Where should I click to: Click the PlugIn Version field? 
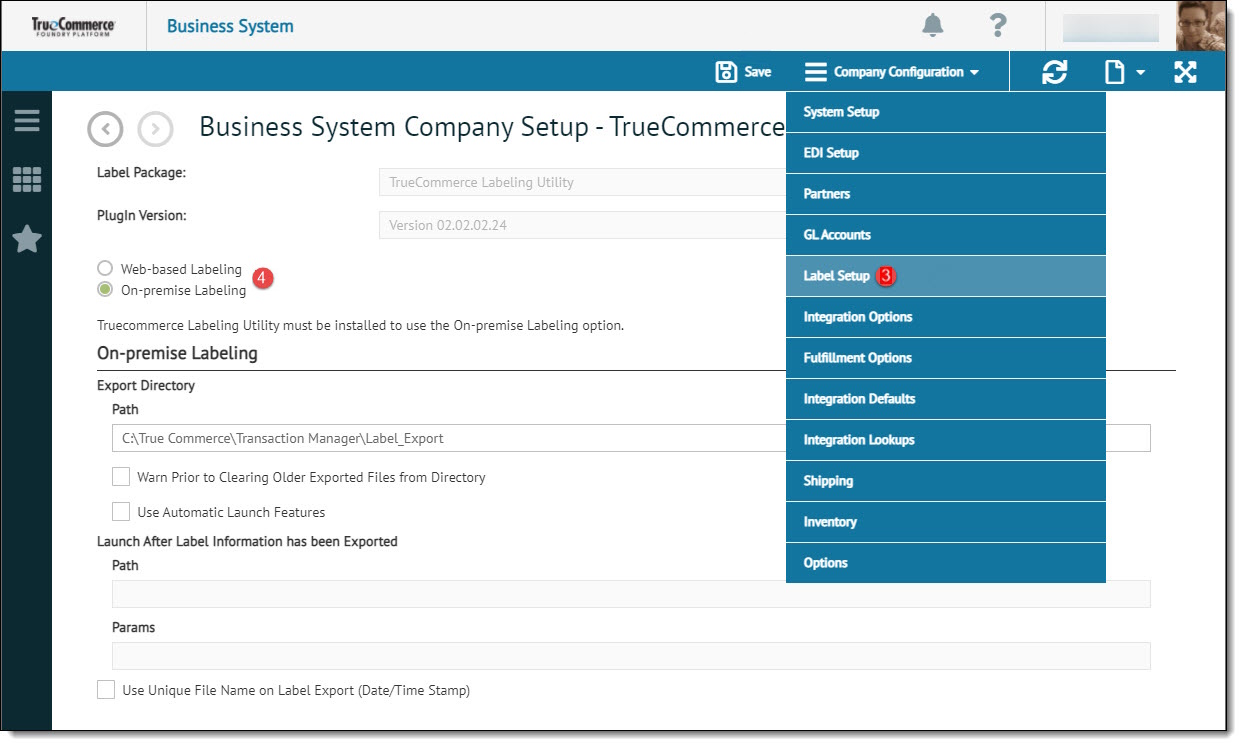583,225
